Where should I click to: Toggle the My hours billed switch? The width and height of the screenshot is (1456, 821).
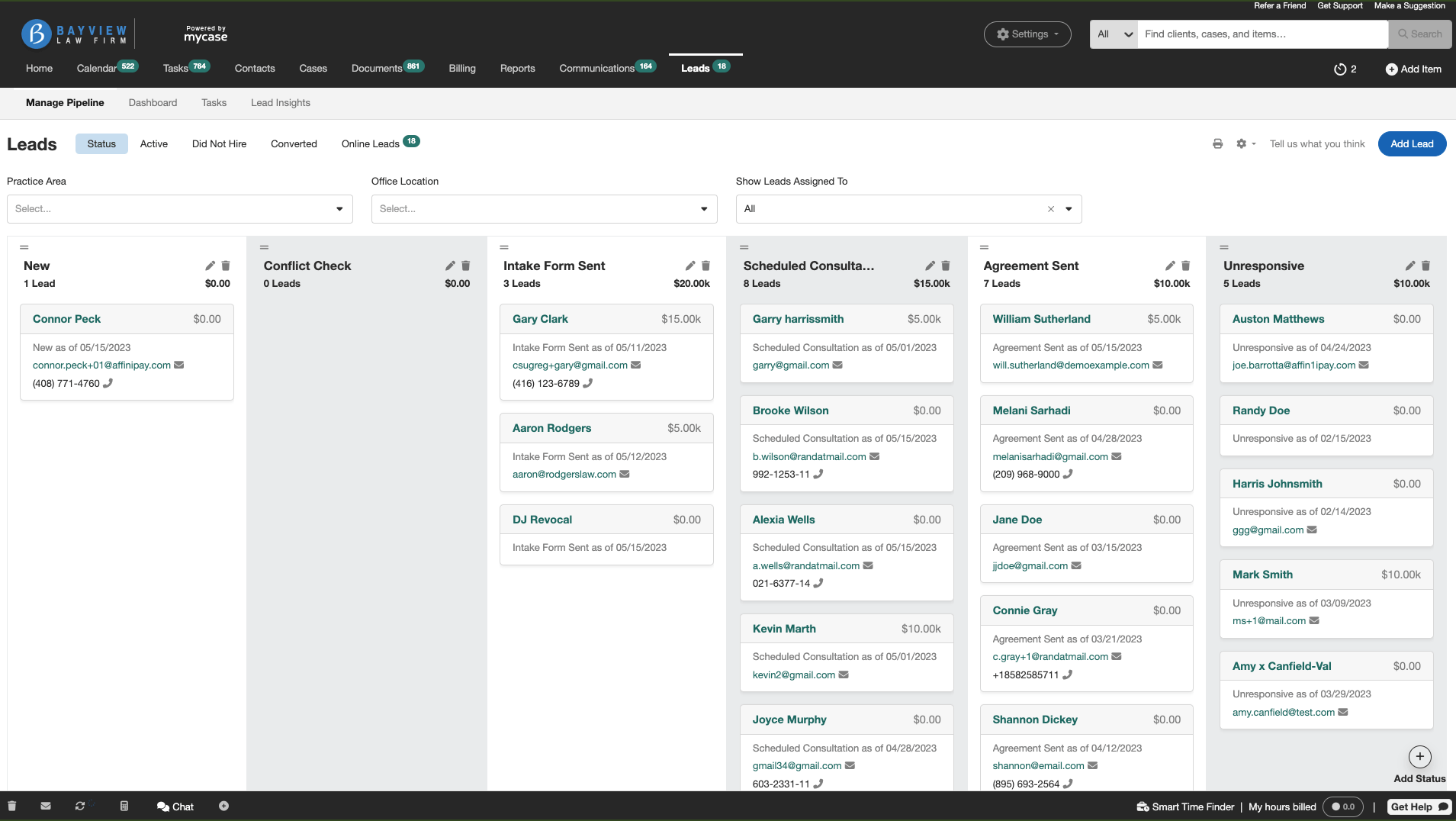(x=1343, y=807)
